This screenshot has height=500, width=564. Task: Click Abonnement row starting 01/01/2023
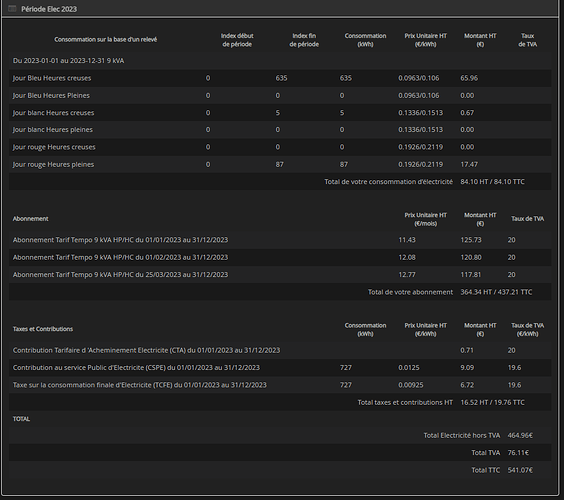120,240
